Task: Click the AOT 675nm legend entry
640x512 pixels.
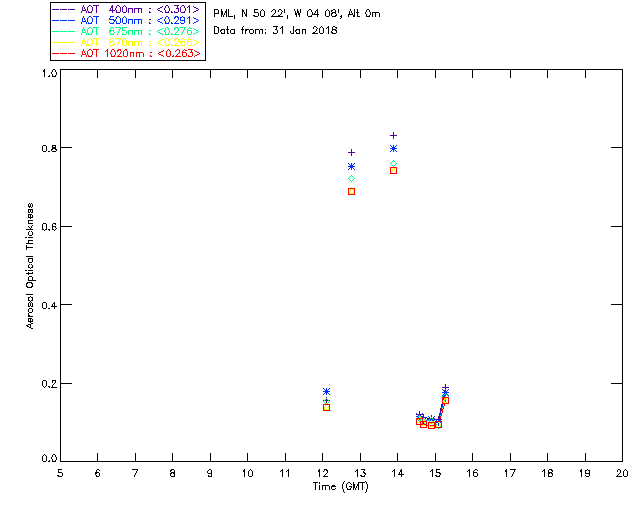Action: tap(126, 31)
